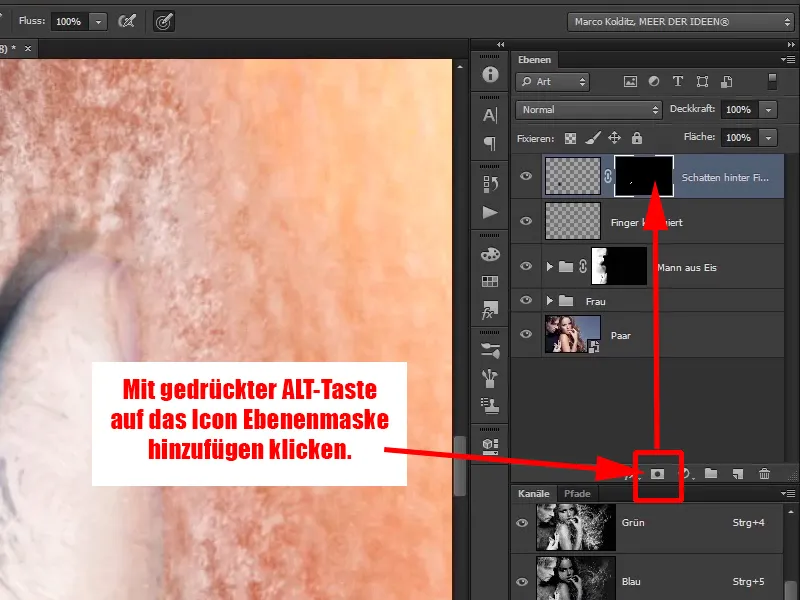Screen dimensions: 800x600
Task: Open the Paragraph panel icon
Action: pyautogui.click(x=490, y=143)
